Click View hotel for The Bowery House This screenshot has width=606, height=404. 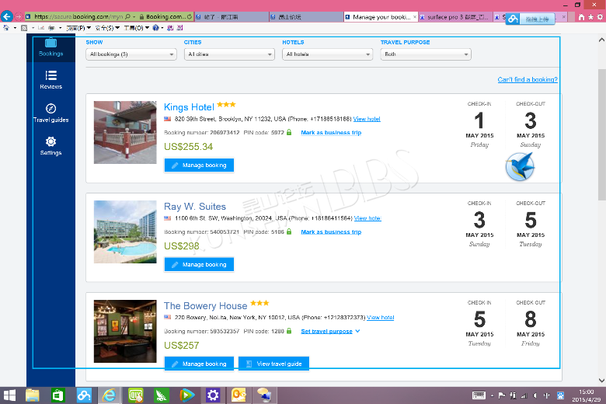tap(380, 317)
